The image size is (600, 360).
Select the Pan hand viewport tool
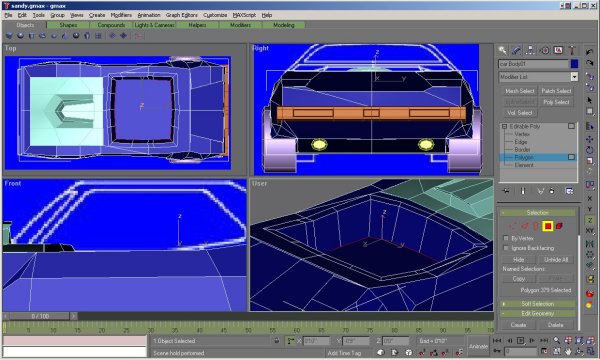point(568,351)
